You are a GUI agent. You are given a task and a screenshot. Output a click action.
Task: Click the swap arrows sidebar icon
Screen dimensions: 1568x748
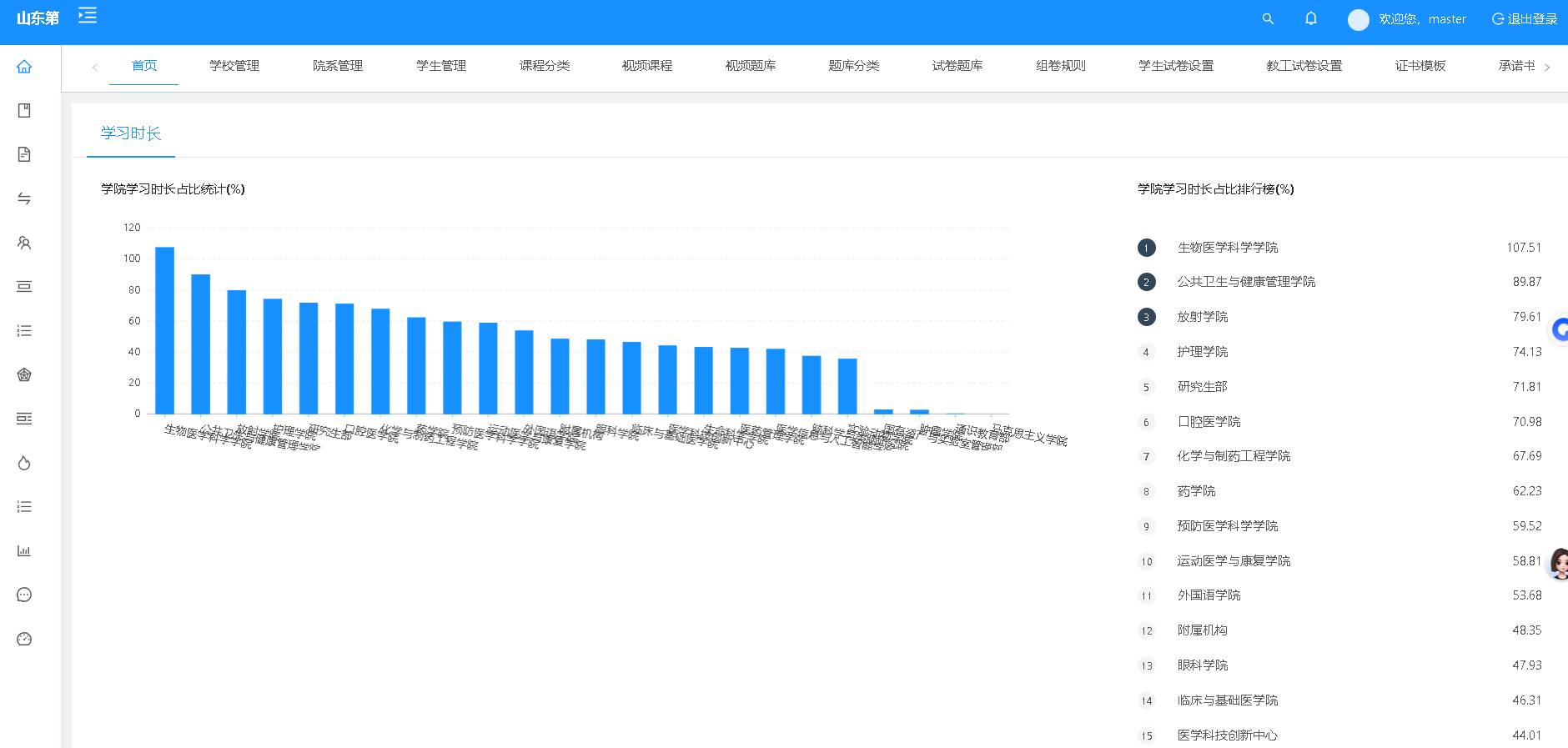point(24,198)
